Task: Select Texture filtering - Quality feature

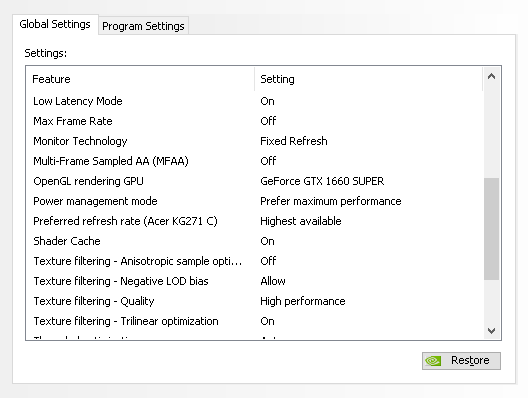Action: pos(94,301)
